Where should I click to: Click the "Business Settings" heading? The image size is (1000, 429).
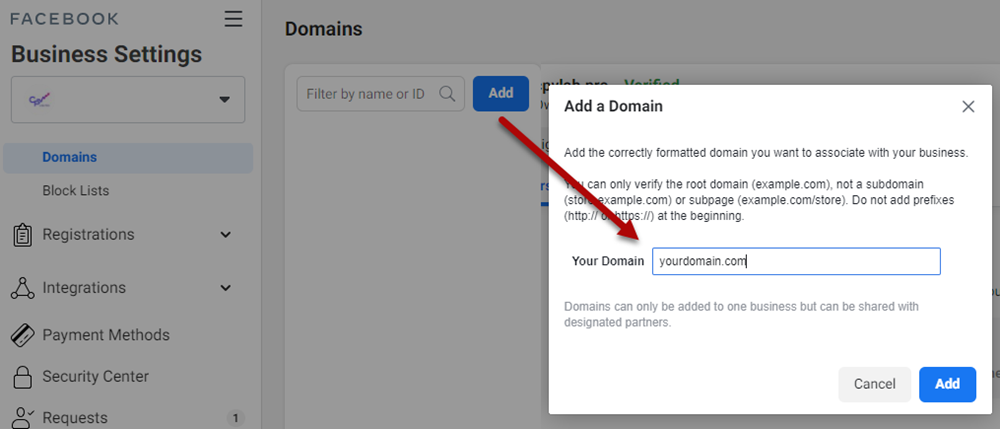[x=107, y=55]
